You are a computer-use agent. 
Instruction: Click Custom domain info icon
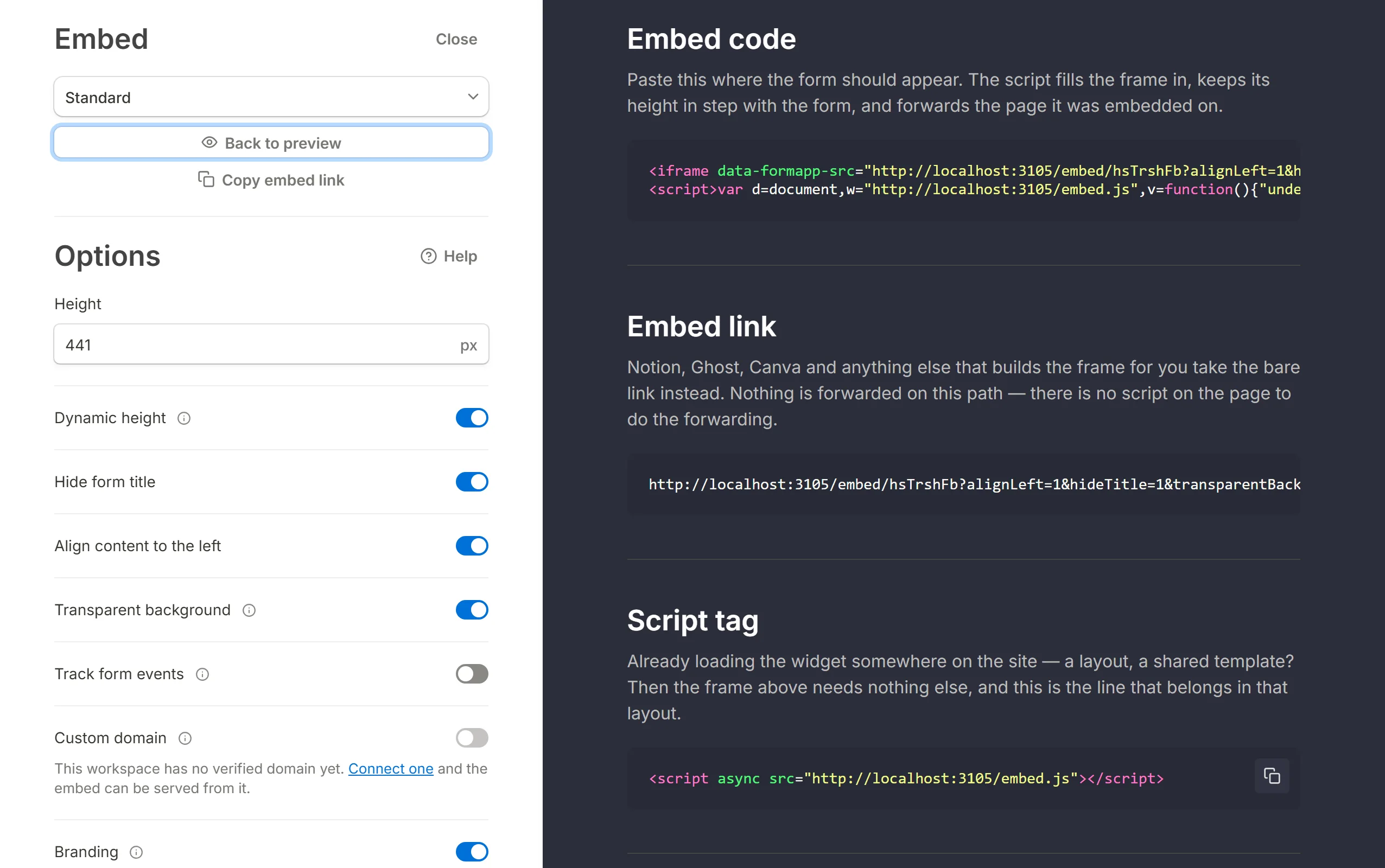click(185, 738)
